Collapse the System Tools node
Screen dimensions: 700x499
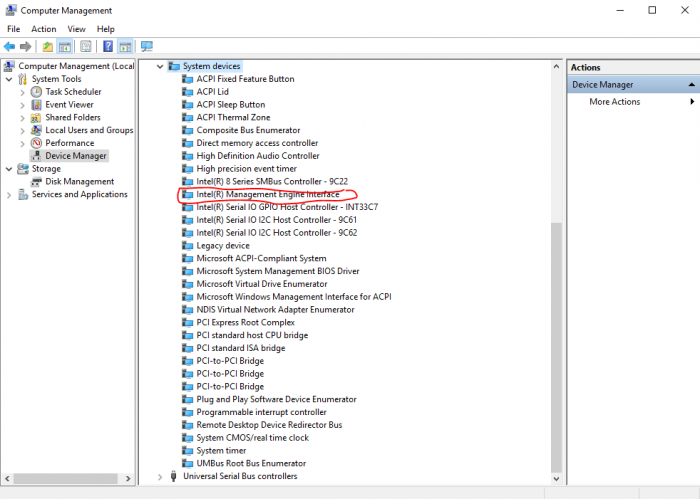tap(9, 79)
